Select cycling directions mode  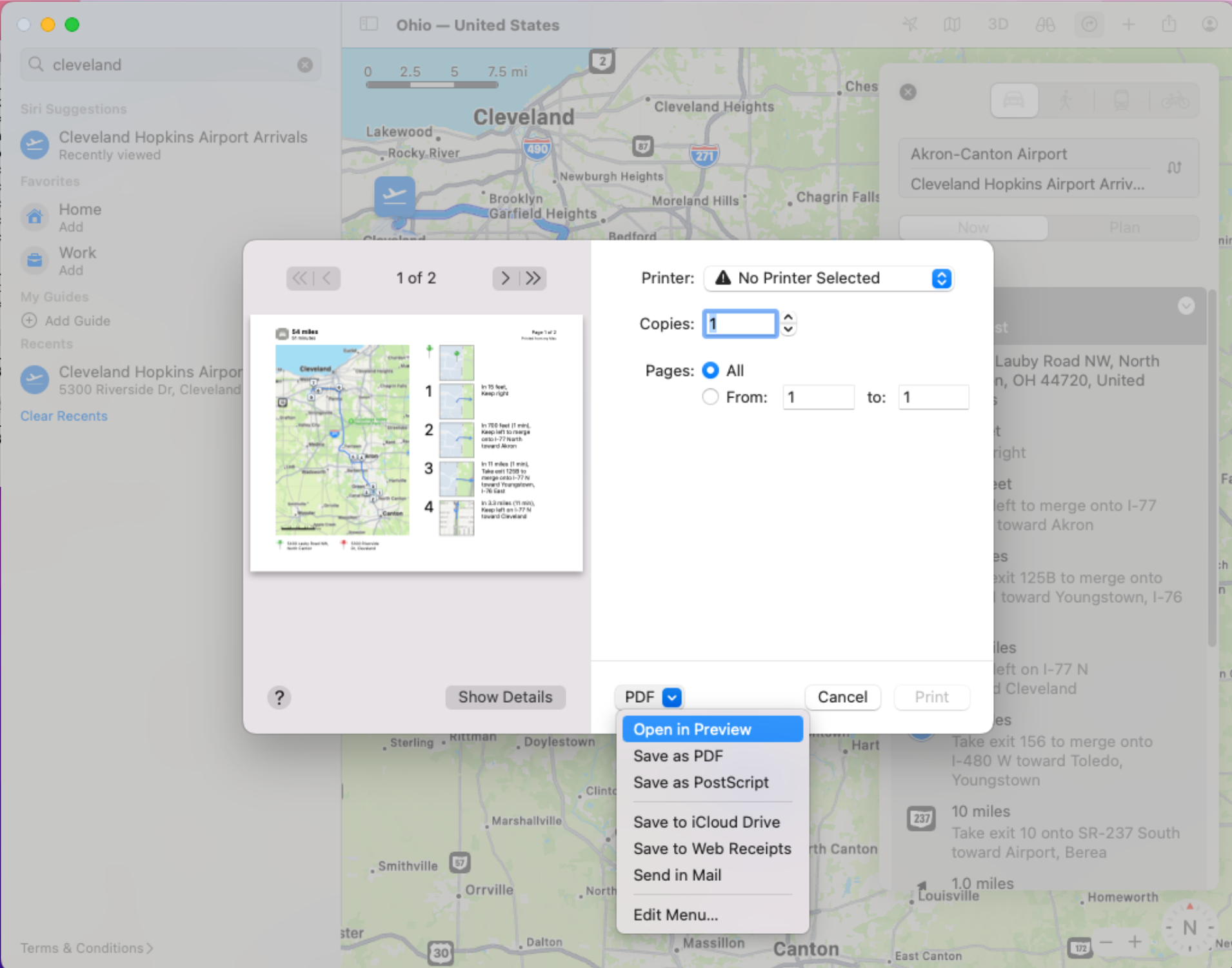click(x=1175, y=101)
